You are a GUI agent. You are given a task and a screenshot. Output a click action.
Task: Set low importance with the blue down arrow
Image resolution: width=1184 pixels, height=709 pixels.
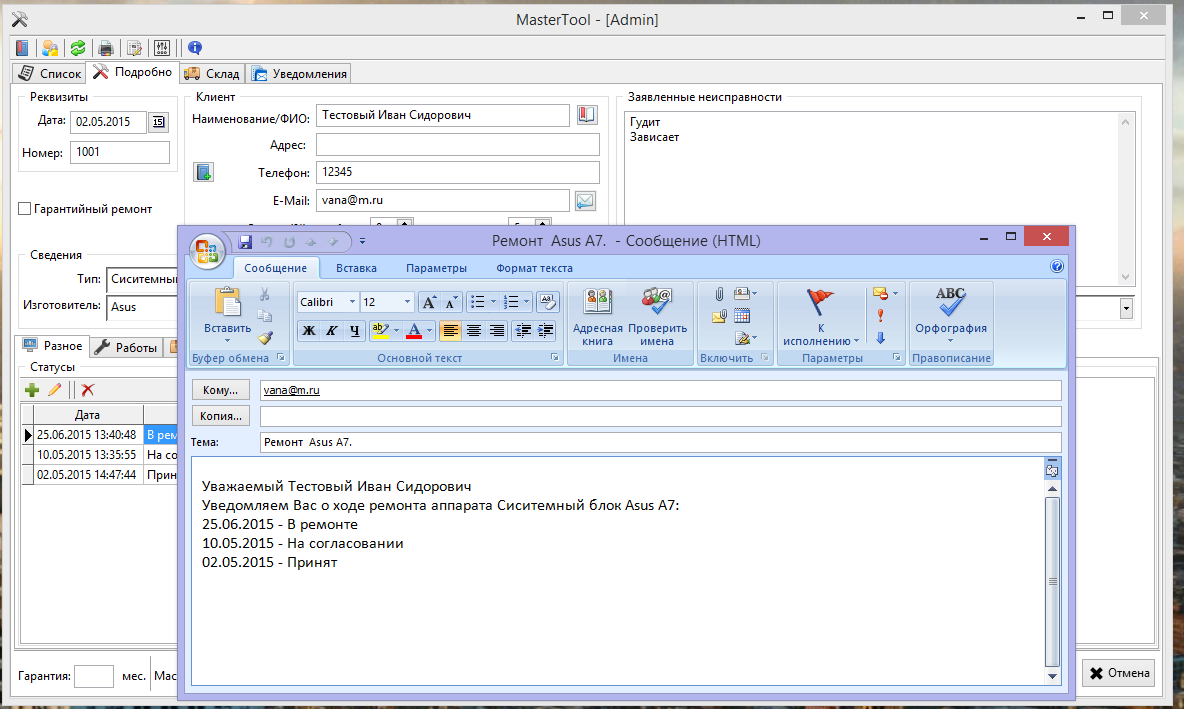point(880,338)
